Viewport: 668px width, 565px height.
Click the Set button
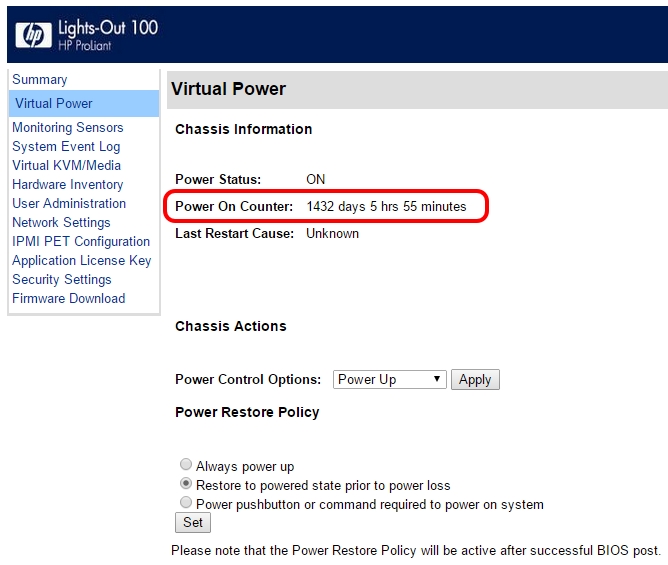pos(193,522)
